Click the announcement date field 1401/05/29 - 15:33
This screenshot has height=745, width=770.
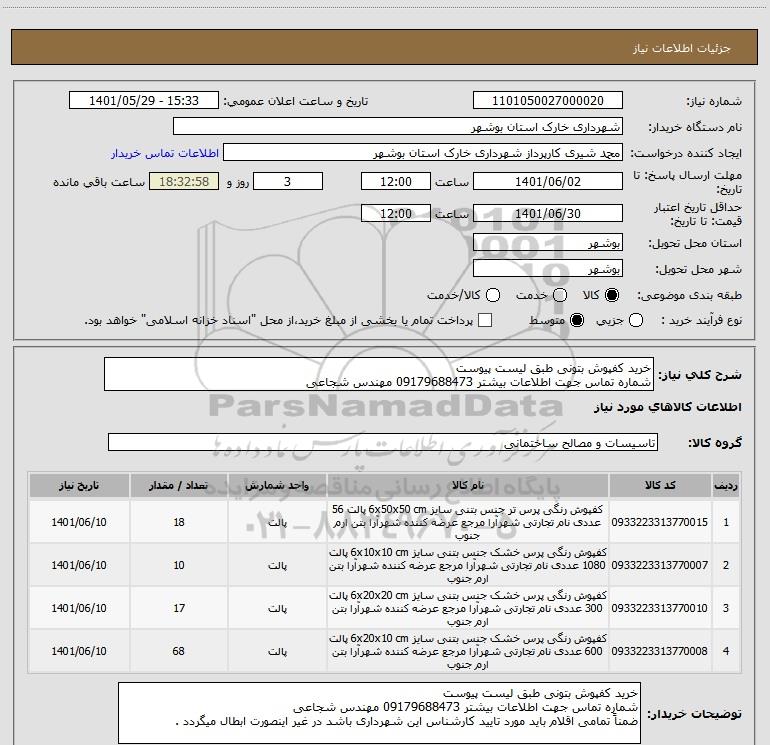point(143,101)
